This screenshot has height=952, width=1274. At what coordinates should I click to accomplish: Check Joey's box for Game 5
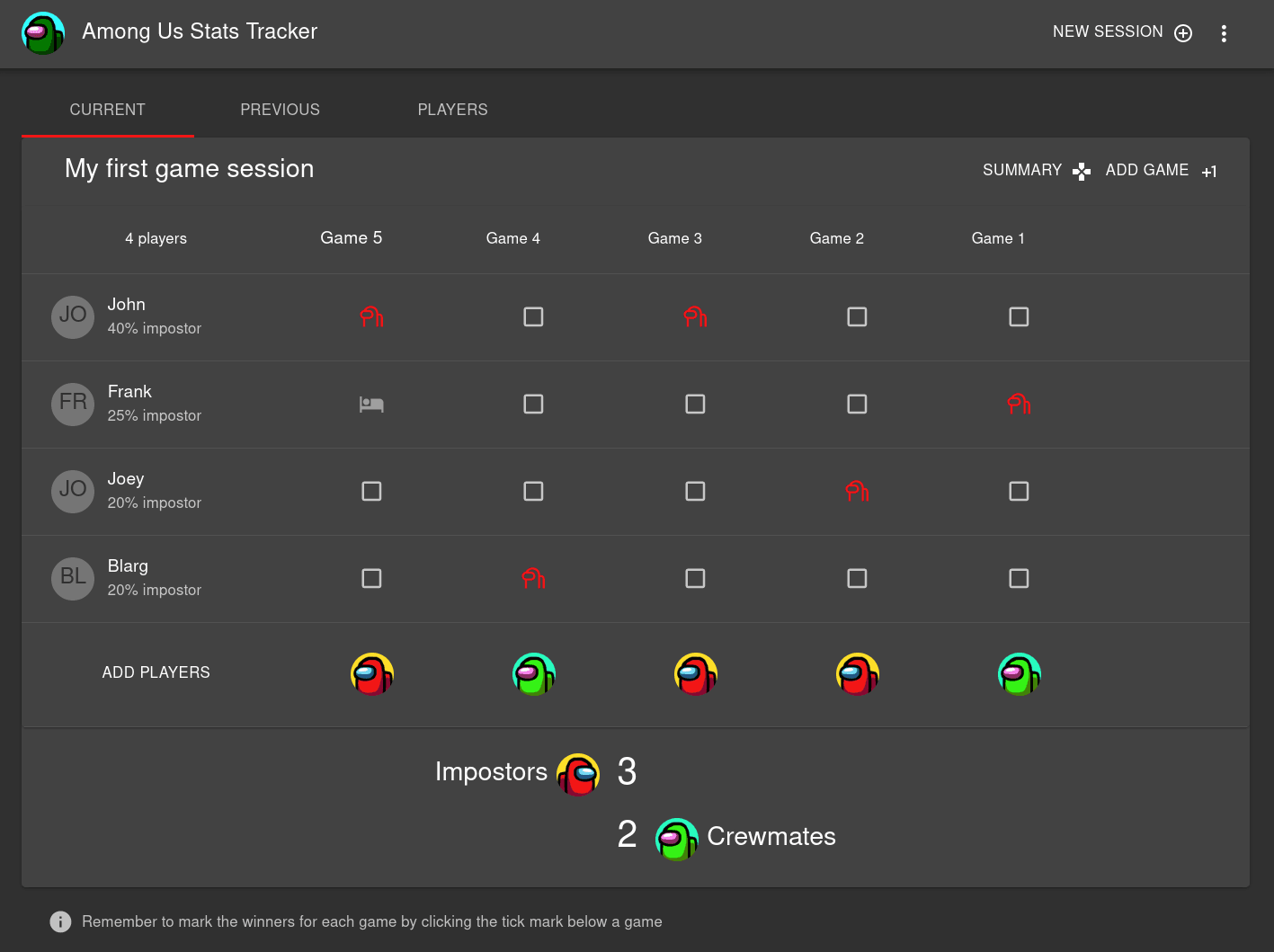371,491
